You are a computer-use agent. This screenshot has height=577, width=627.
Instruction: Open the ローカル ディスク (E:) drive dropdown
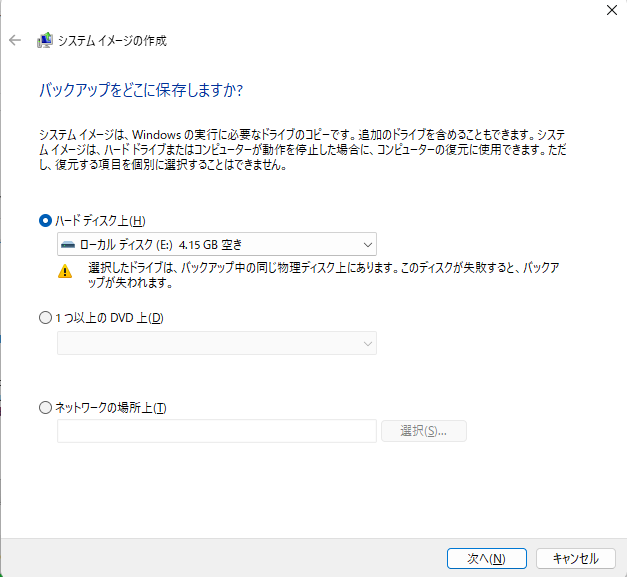tap(217, 244)
